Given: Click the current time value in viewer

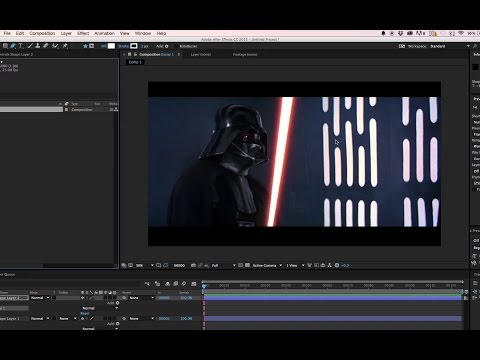Looking at the screenshot, I should pos(179,265).
